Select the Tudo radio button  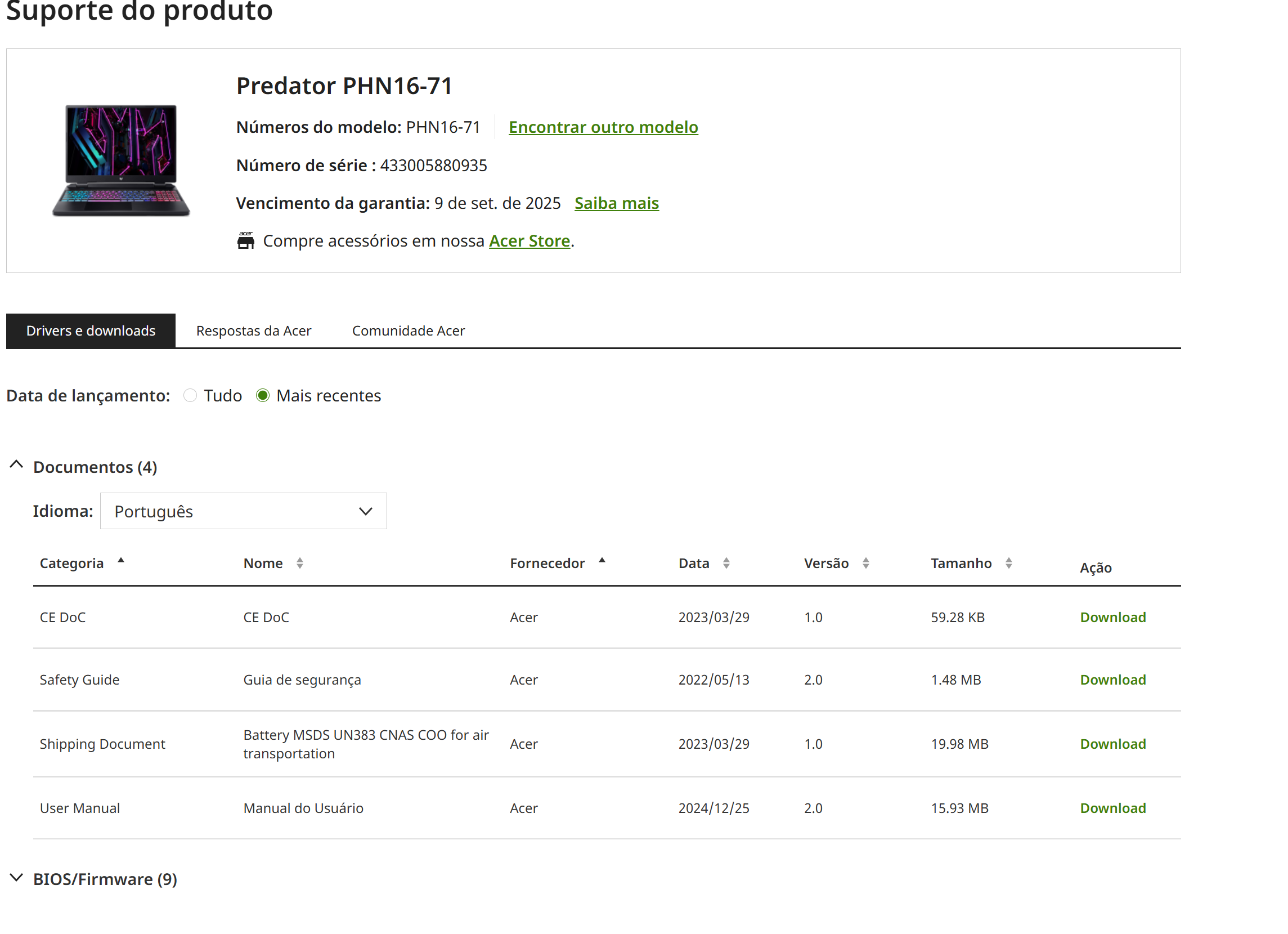[x=190, y=396]
